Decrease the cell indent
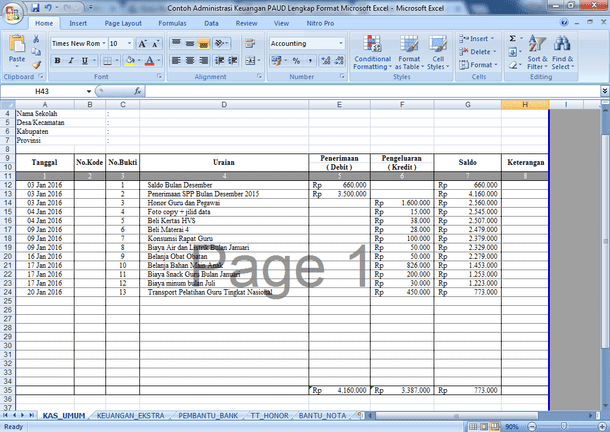610x432 pixels. coord(219,61)
